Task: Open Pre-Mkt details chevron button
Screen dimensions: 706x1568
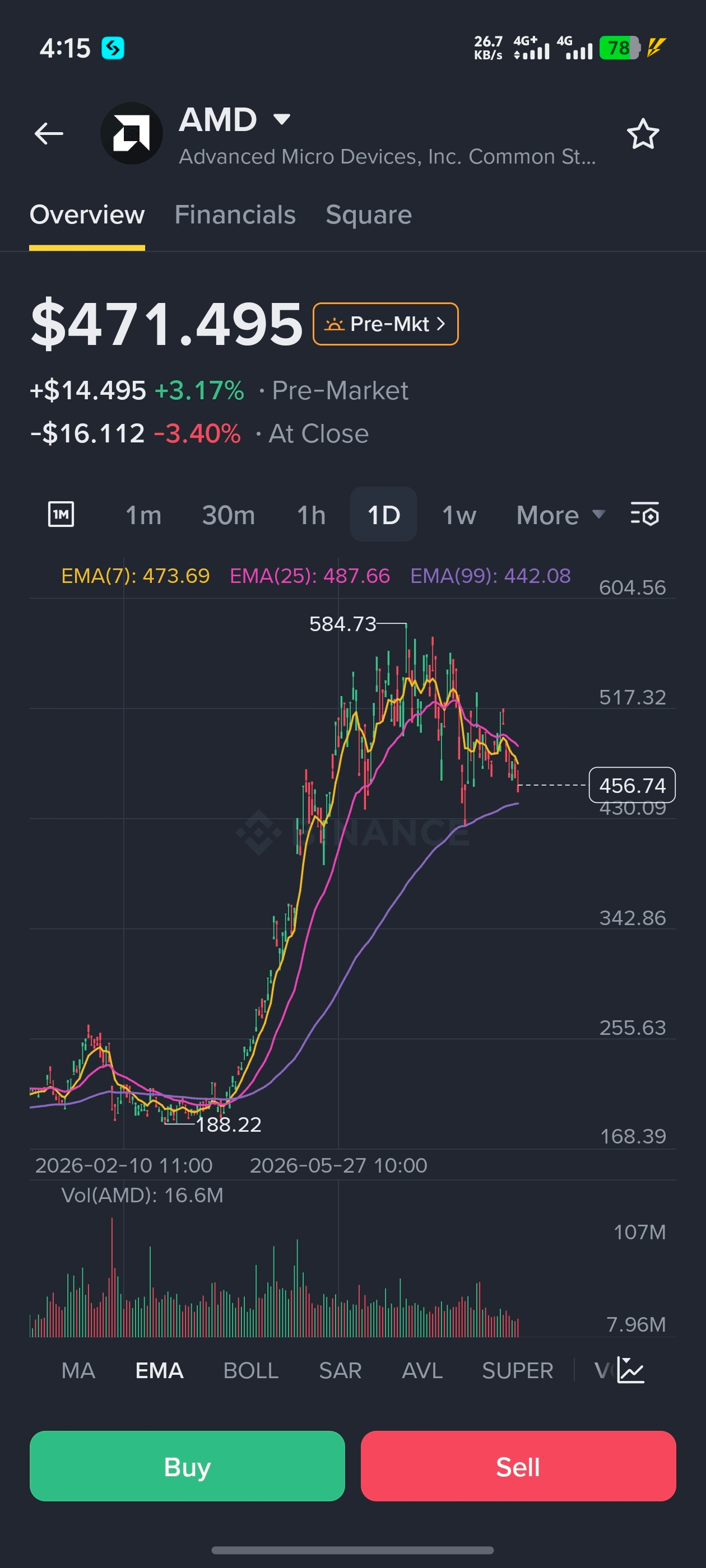Action: (385, 324)
